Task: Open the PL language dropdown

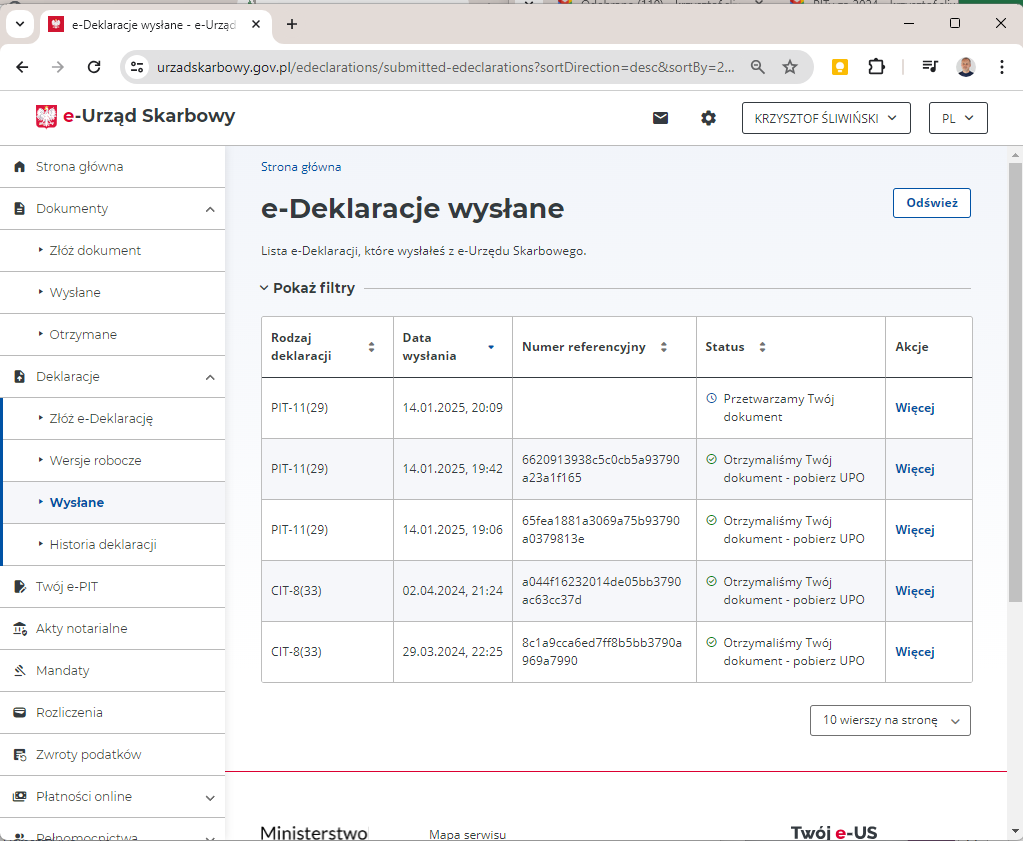Action: pos(957,118)
